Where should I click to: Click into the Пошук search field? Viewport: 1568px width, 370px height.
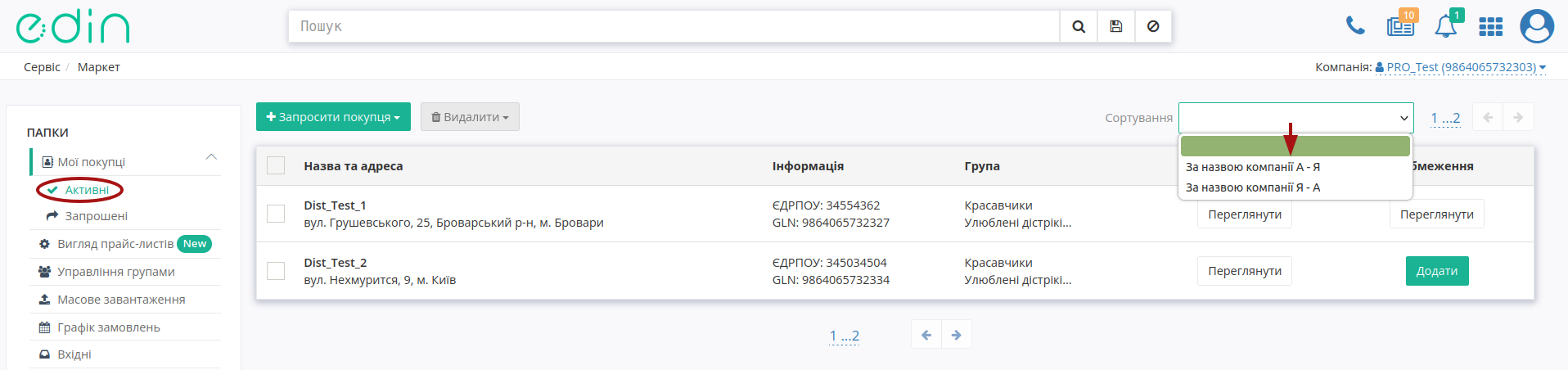point(674,26)
